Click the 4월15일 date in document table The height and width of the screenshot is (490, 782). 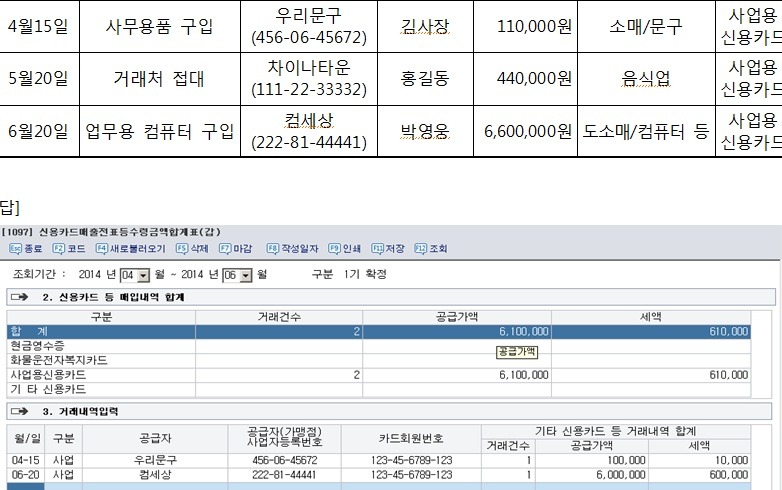(x=38, y=26)
